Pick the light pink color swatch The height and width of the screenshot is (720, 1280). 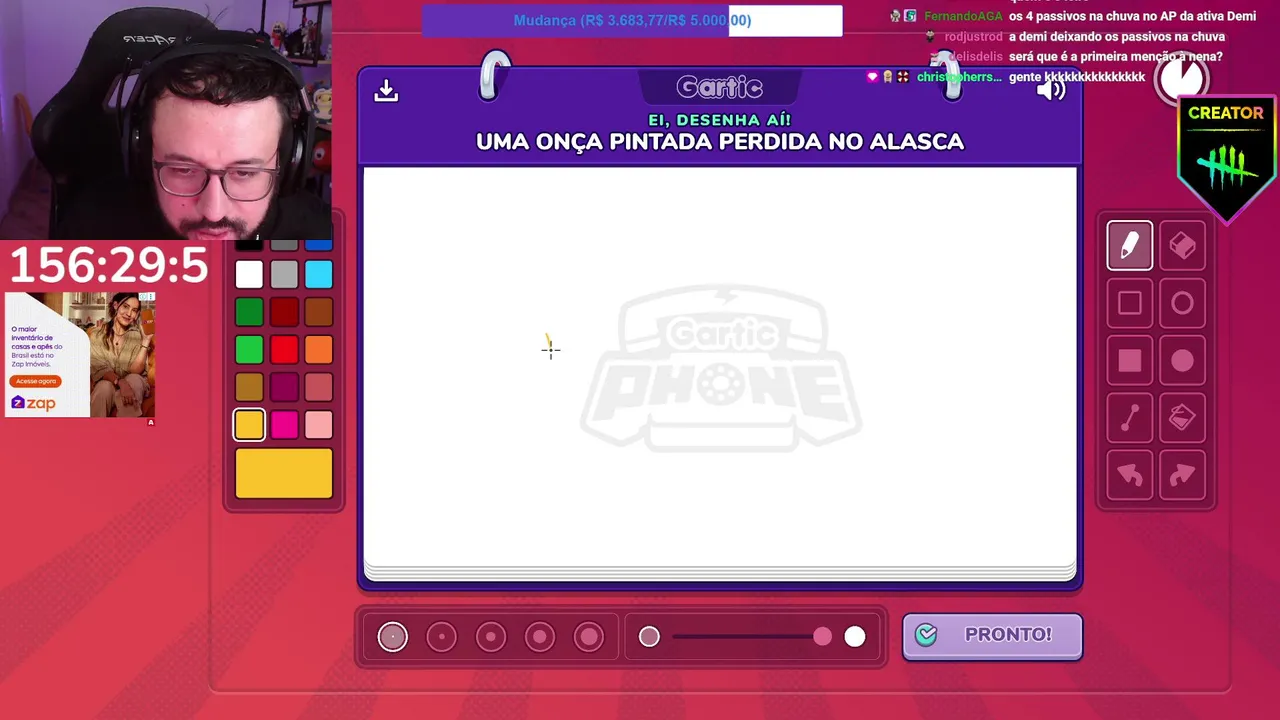[319, 425]
